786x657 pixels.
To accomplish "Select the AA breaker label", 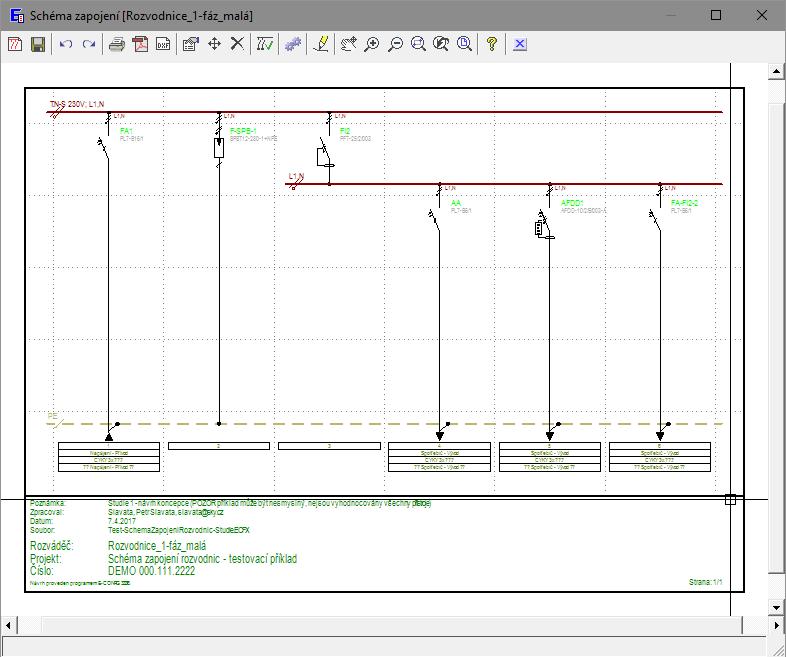I will tap(456, 203).
